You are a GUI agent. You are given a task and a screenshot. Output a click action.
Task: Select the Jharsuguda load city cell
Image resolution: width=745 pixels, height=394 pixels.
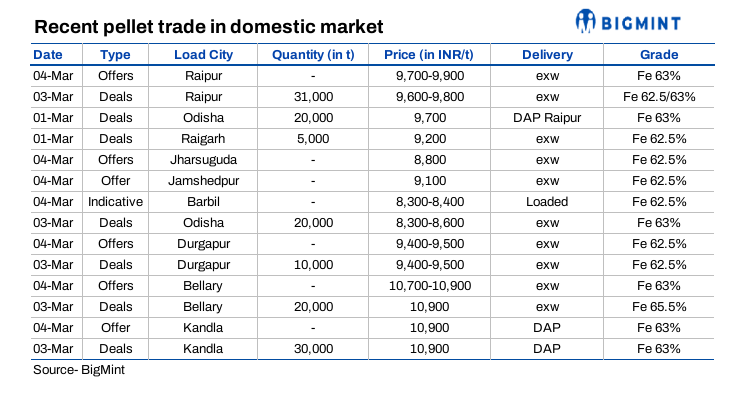[203, 160]
